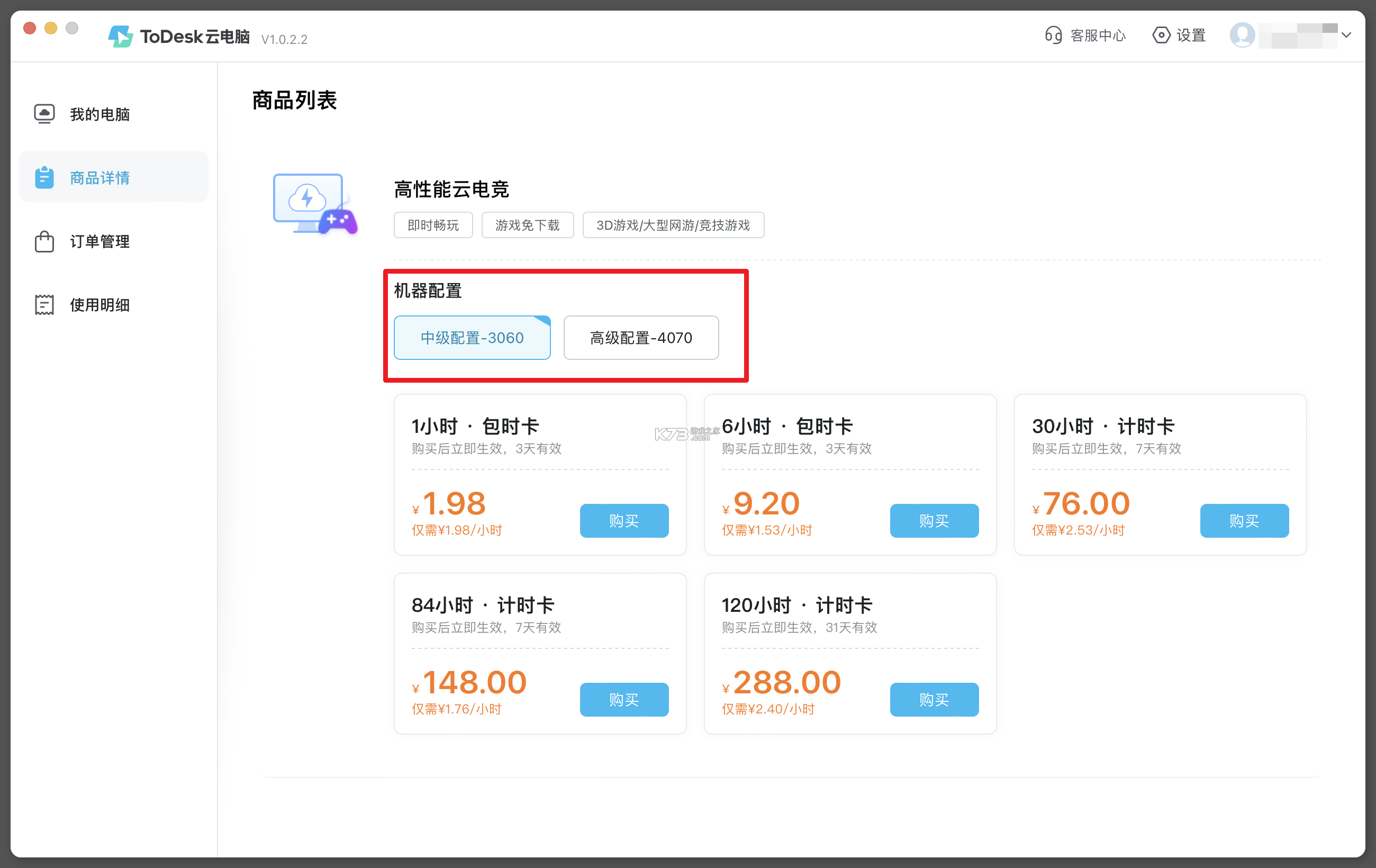Viewport: 1376px width, 868px height.
Task: Select the 中级配置-3060 configuration
Action: 472,338
